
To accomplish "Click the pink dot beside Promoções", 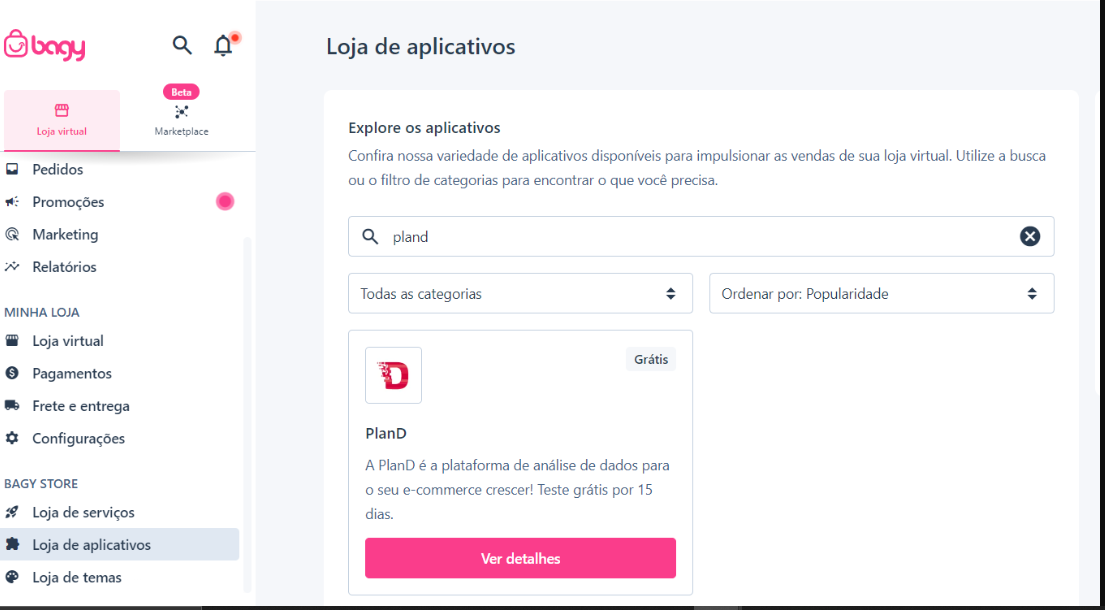I will (225, 201).
